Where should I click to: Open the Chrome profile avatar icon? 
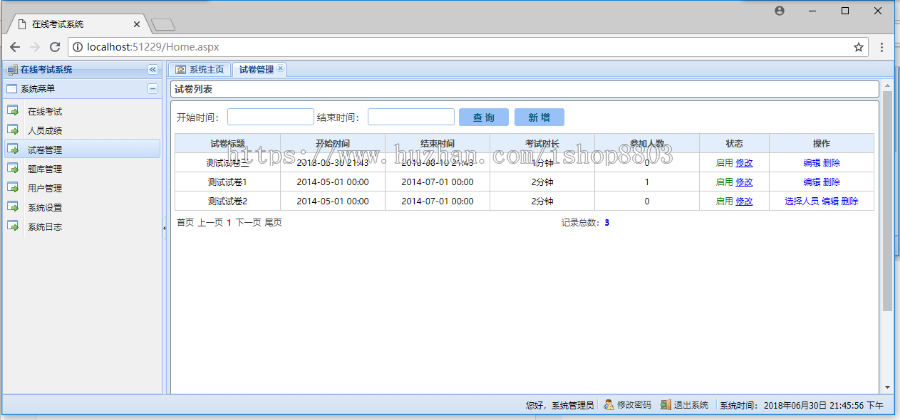pyautogui.click(x=779, y=11)
